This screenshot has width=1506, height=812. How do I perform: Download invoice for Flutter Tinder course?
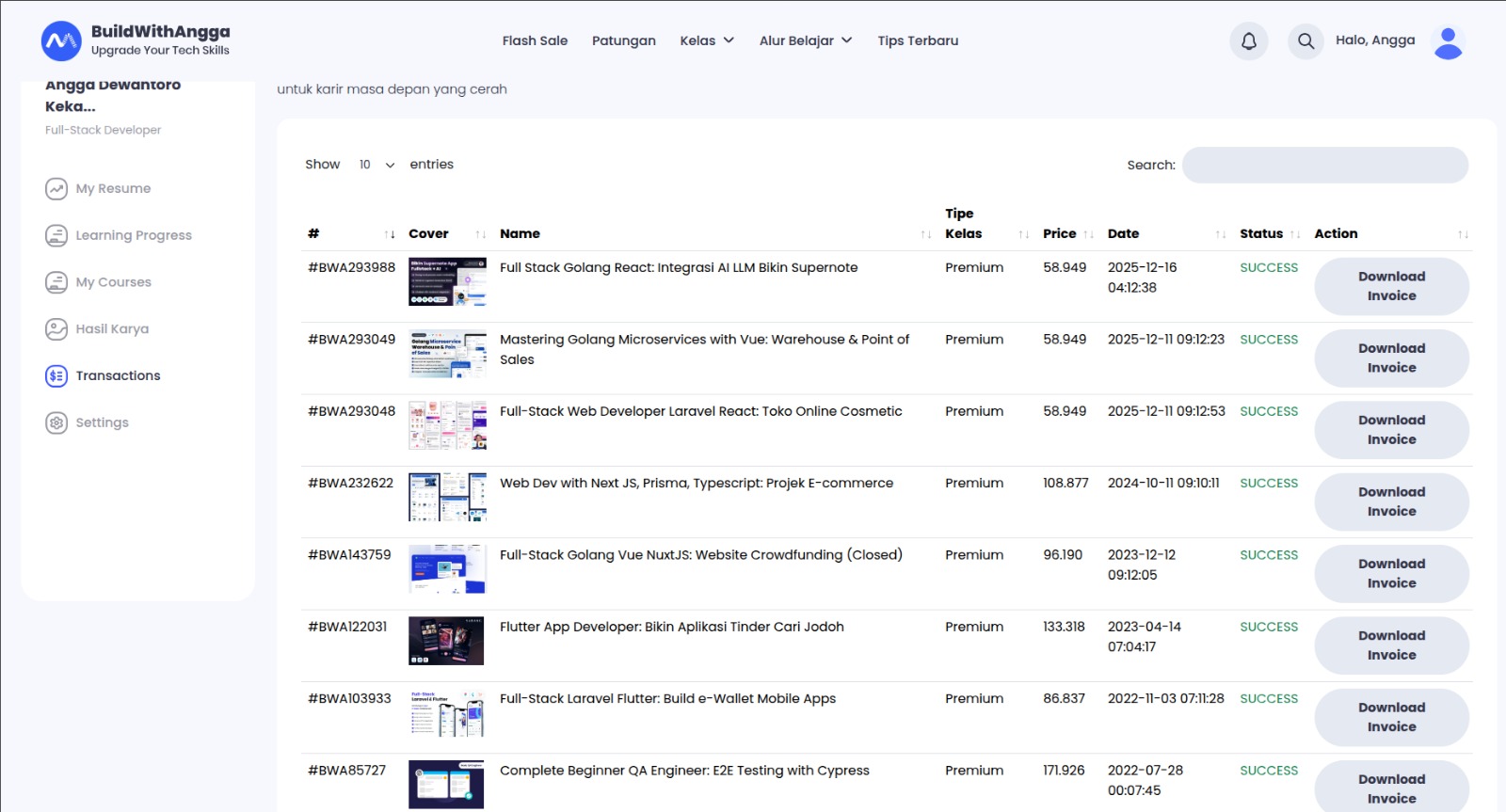click(x=1391, y=645)
